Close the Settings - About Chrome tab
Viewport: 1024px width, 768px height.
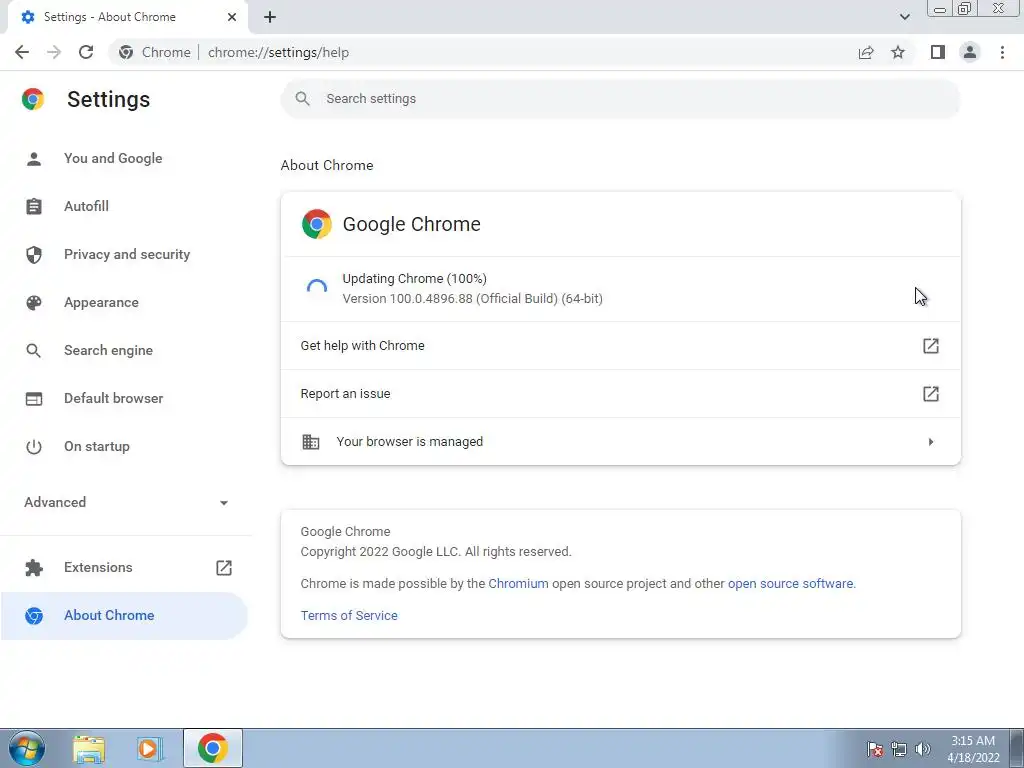pyautogui.click(x=232, y=17)
